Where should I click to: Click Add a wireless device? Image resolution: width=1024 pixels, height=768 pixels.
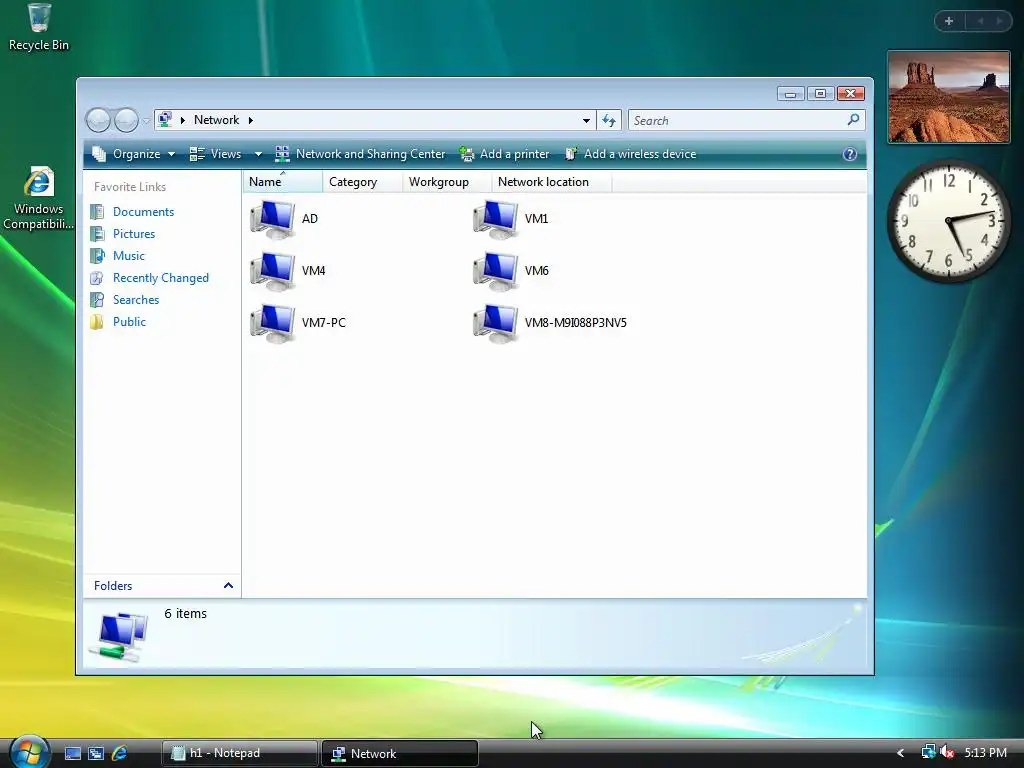630,154
